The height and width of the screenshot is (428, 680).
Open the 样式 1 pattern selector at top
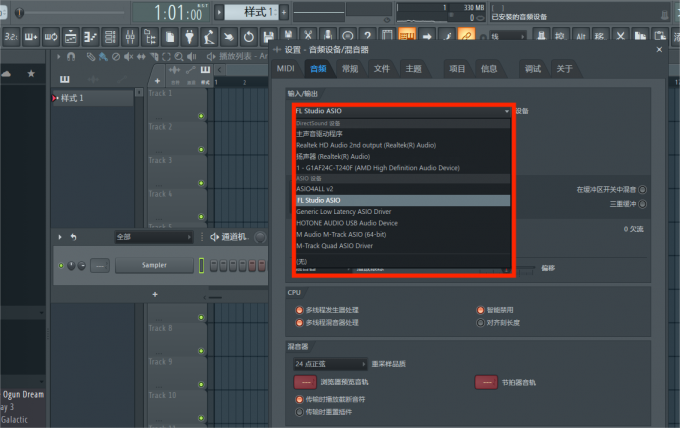pyautogui.click(x=252, y=12)
